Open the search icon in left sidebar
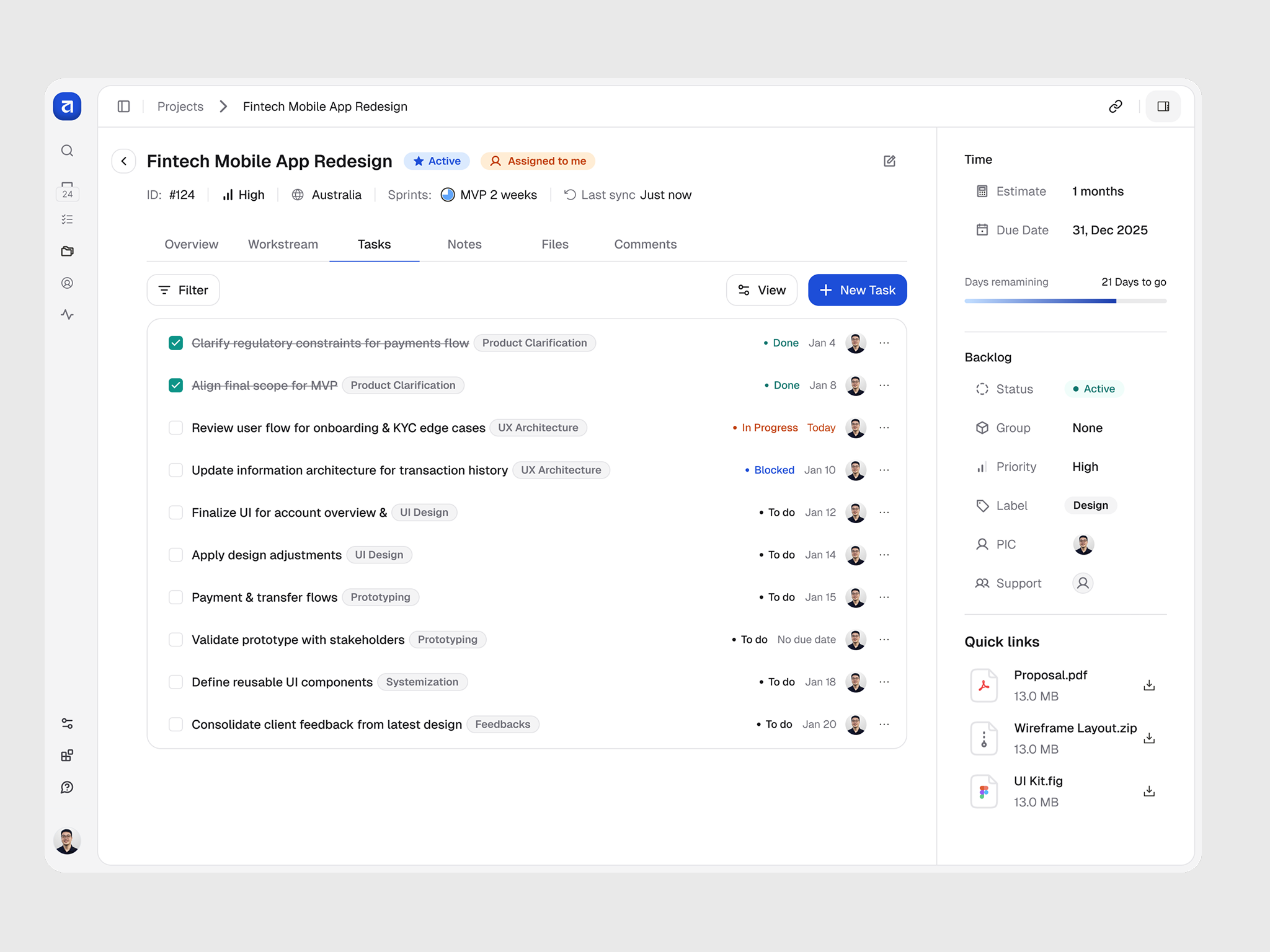The width and height of the screenshot is (1270, 952). click(x=67, y=151)
